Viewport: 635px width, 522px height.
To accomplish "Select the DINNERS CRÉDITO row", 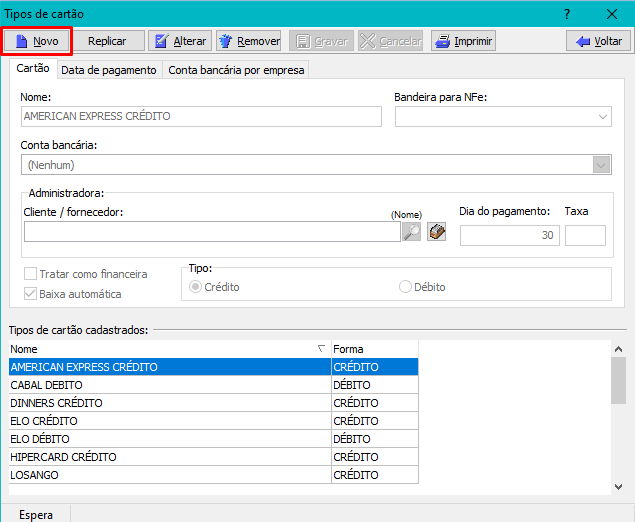I will (213, 403).
